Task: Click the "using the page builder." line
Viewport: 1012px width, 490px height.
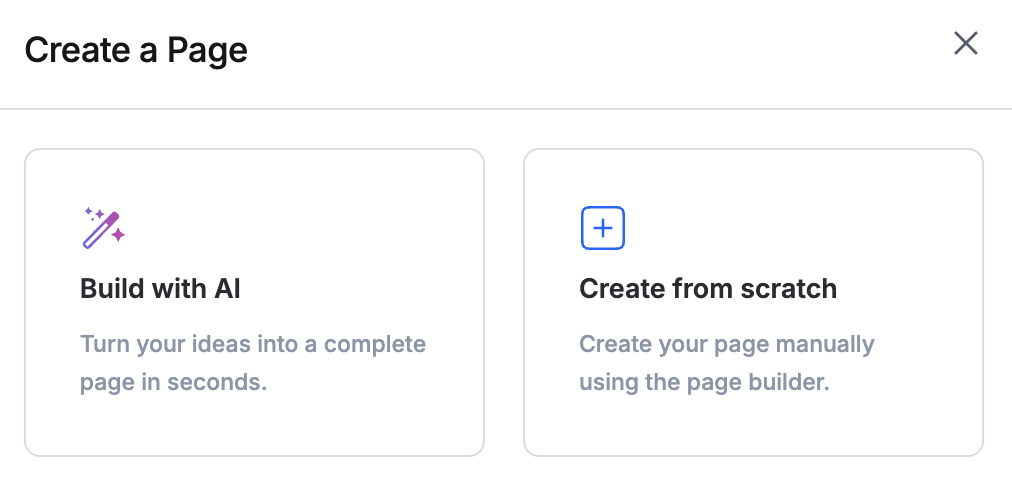Action: pyautogui.click(x=705, y=382)
